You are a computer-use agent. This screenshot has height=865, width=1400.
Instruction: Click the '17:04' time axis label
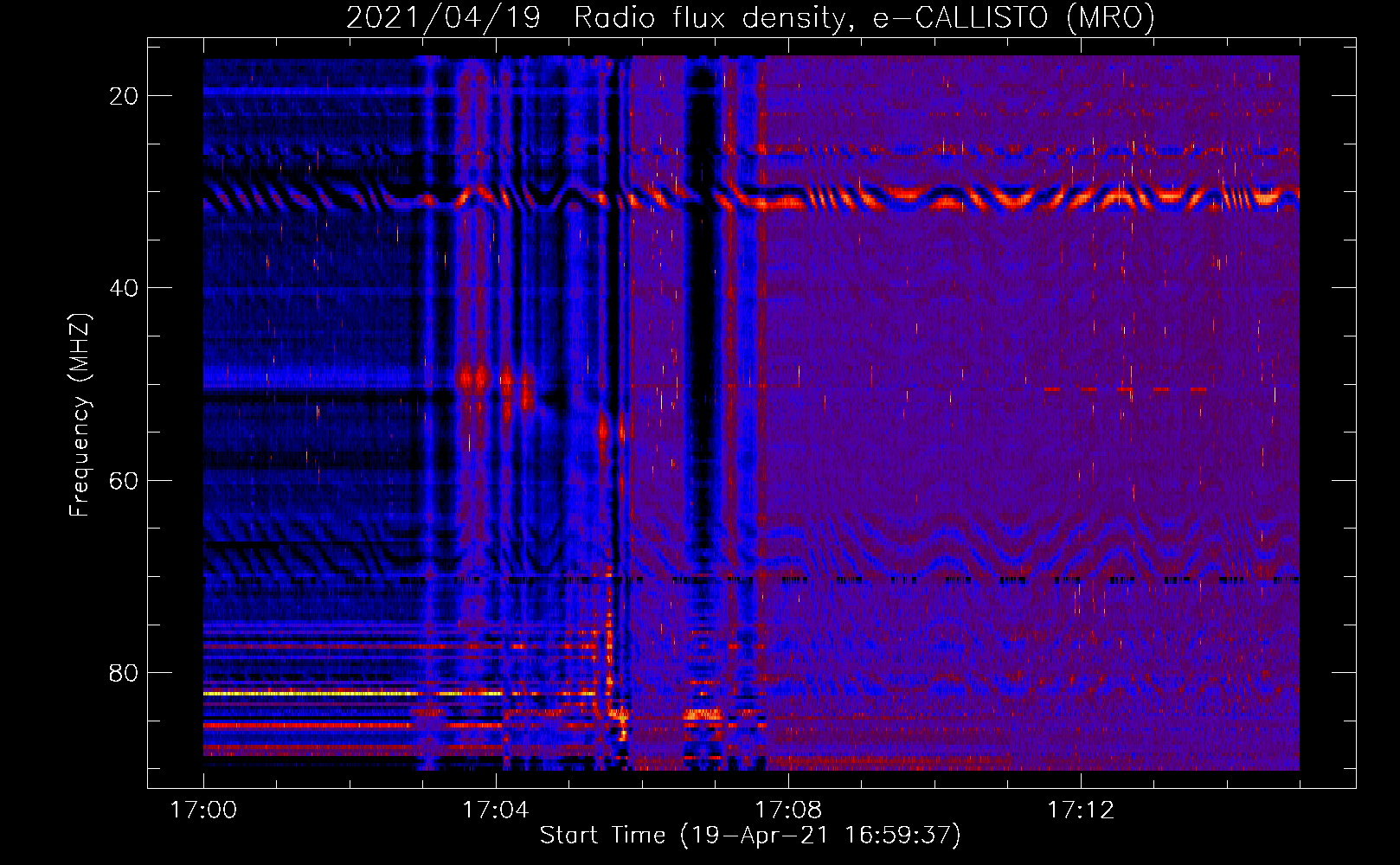click(x=496, y=811)
